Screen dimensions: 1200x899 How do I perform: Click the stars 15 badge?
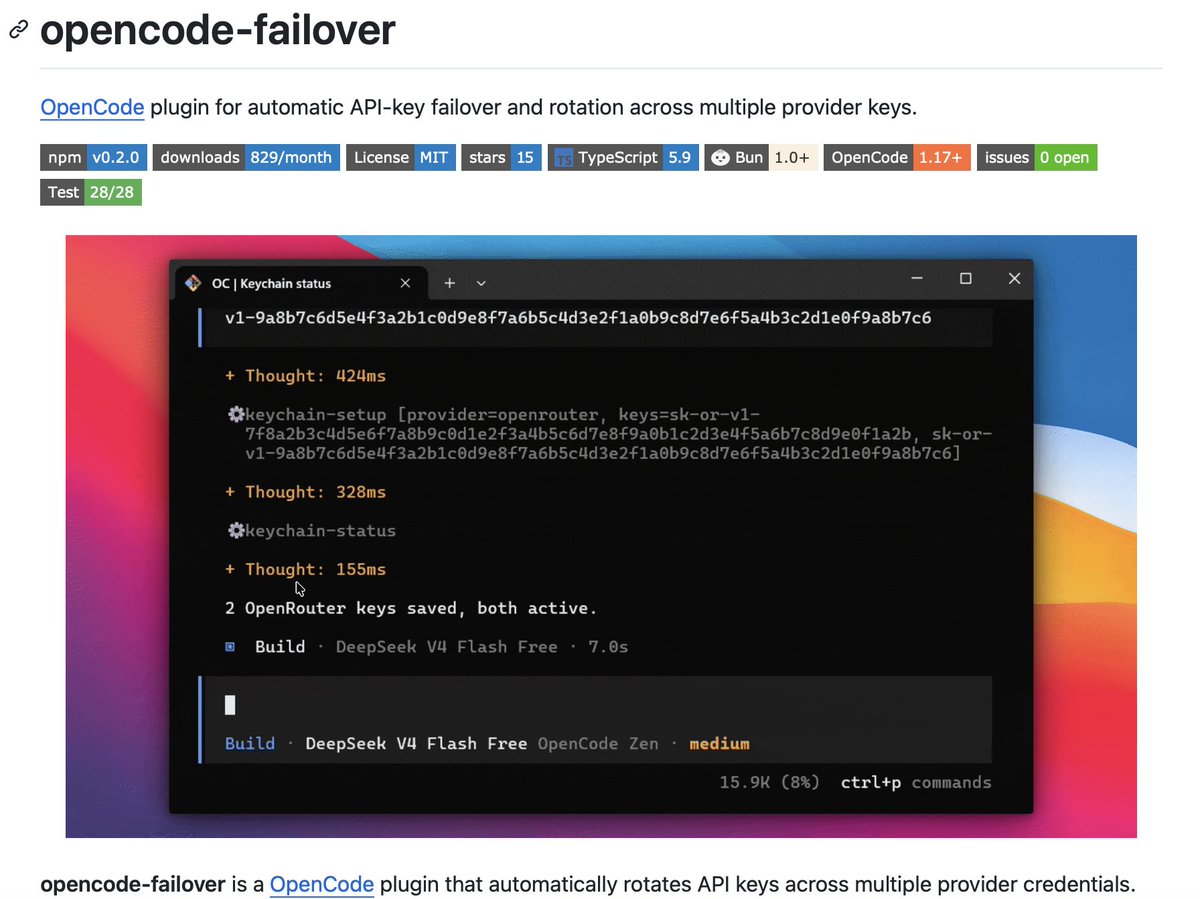[501, 157]
